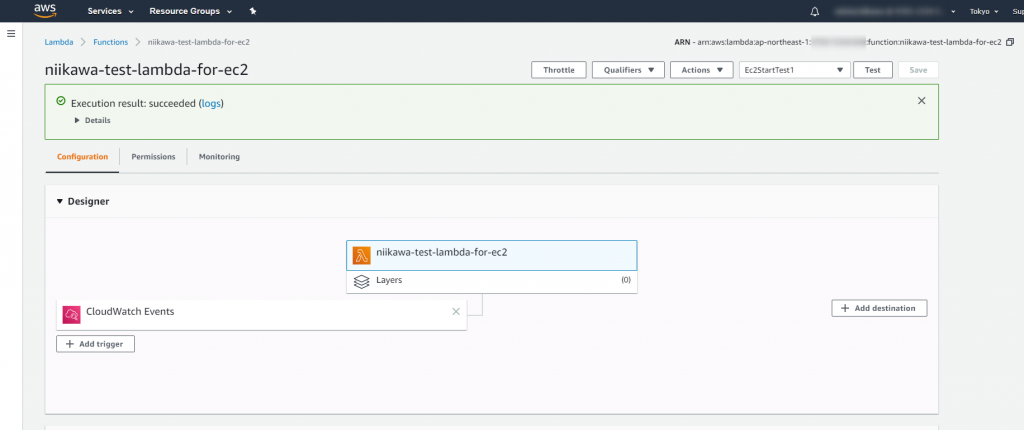Click the Add destination button

tap(879, 308)
